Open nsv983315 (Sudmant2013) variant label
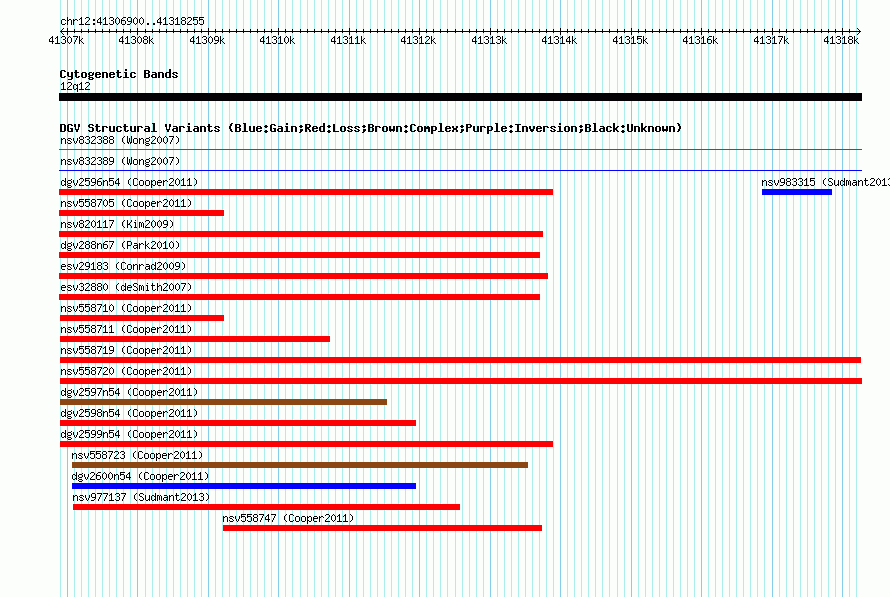This screenshot has height=597, width=890. tap(825, 182)
